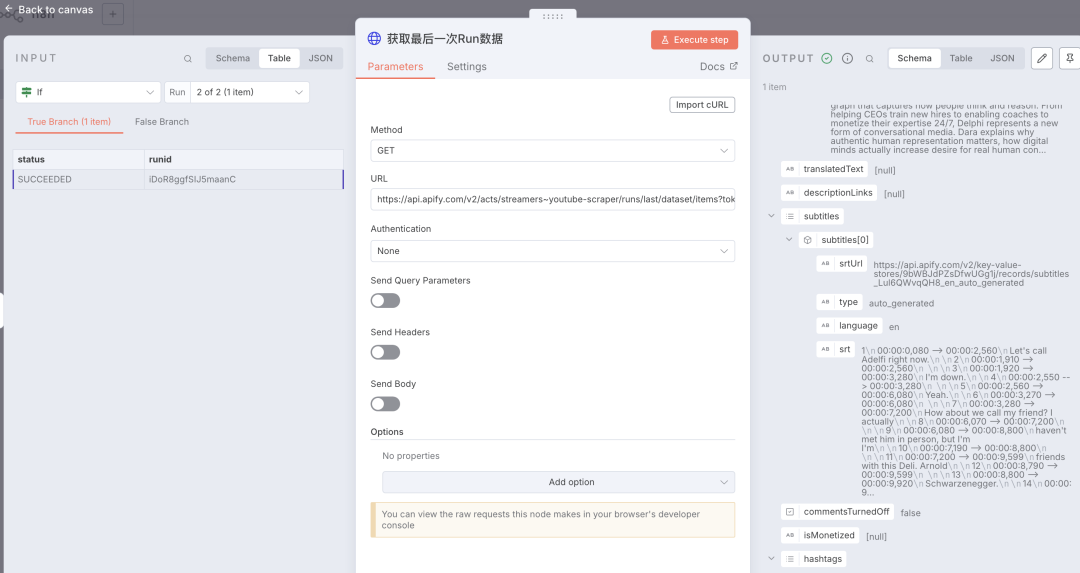
Task: Open the Authentication dropdown set to None
Action: [x=552, y=251]
